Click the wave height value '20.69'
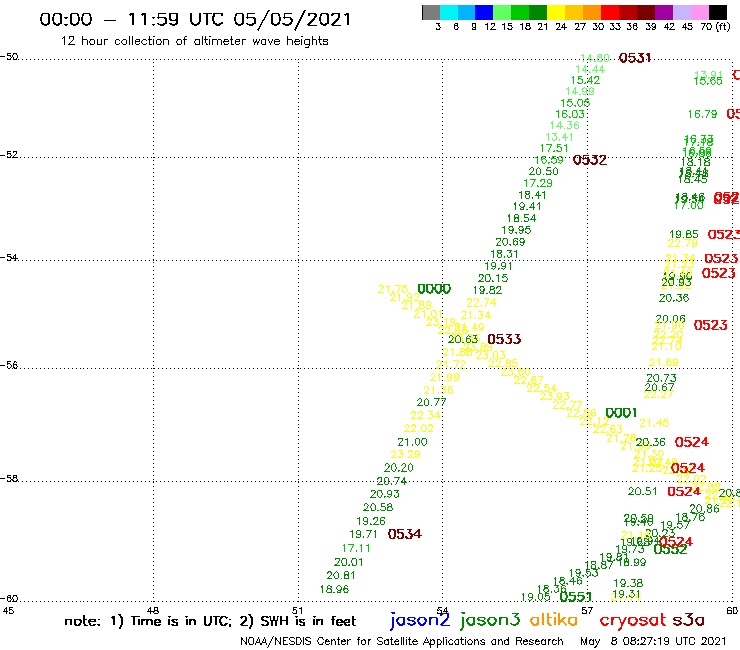 [x=510, y=242]
